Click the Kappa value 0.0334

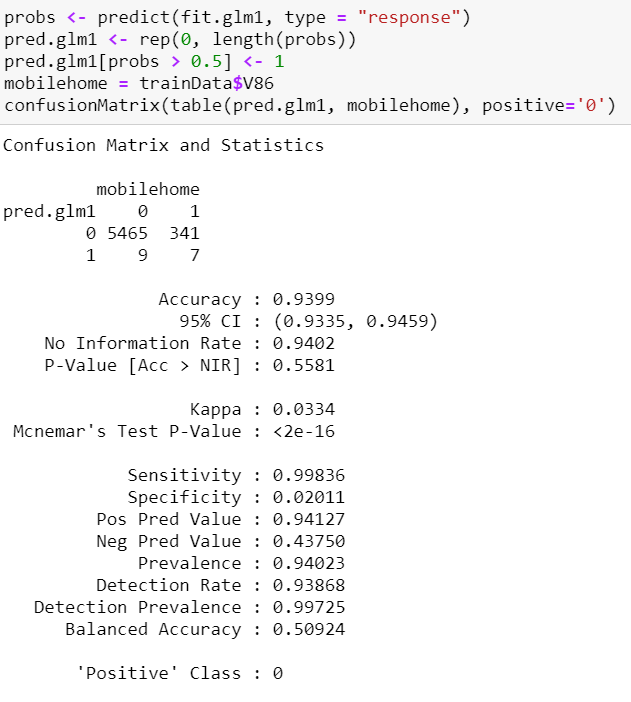(304, 409)
